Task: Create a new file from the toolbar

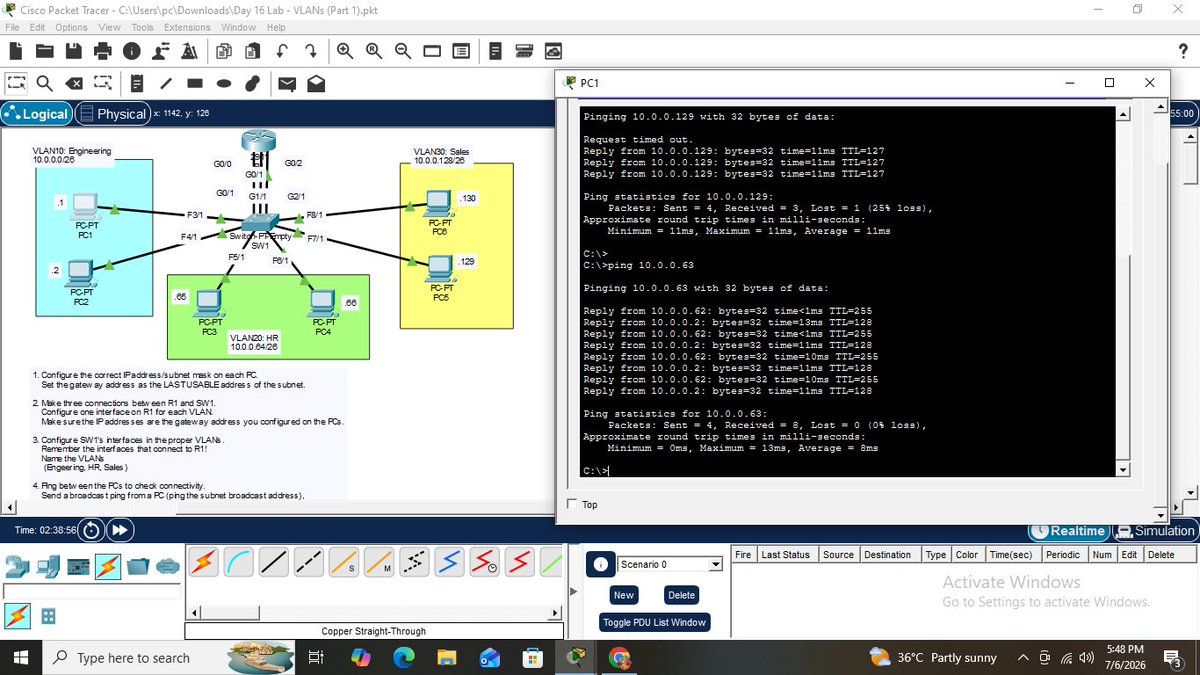Action: [16, 50]
